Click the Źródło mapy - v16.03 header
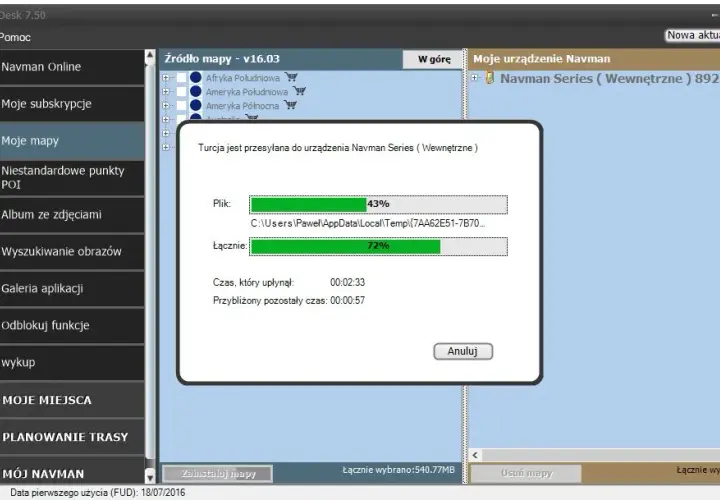720x500 pixels. (222, 59)
